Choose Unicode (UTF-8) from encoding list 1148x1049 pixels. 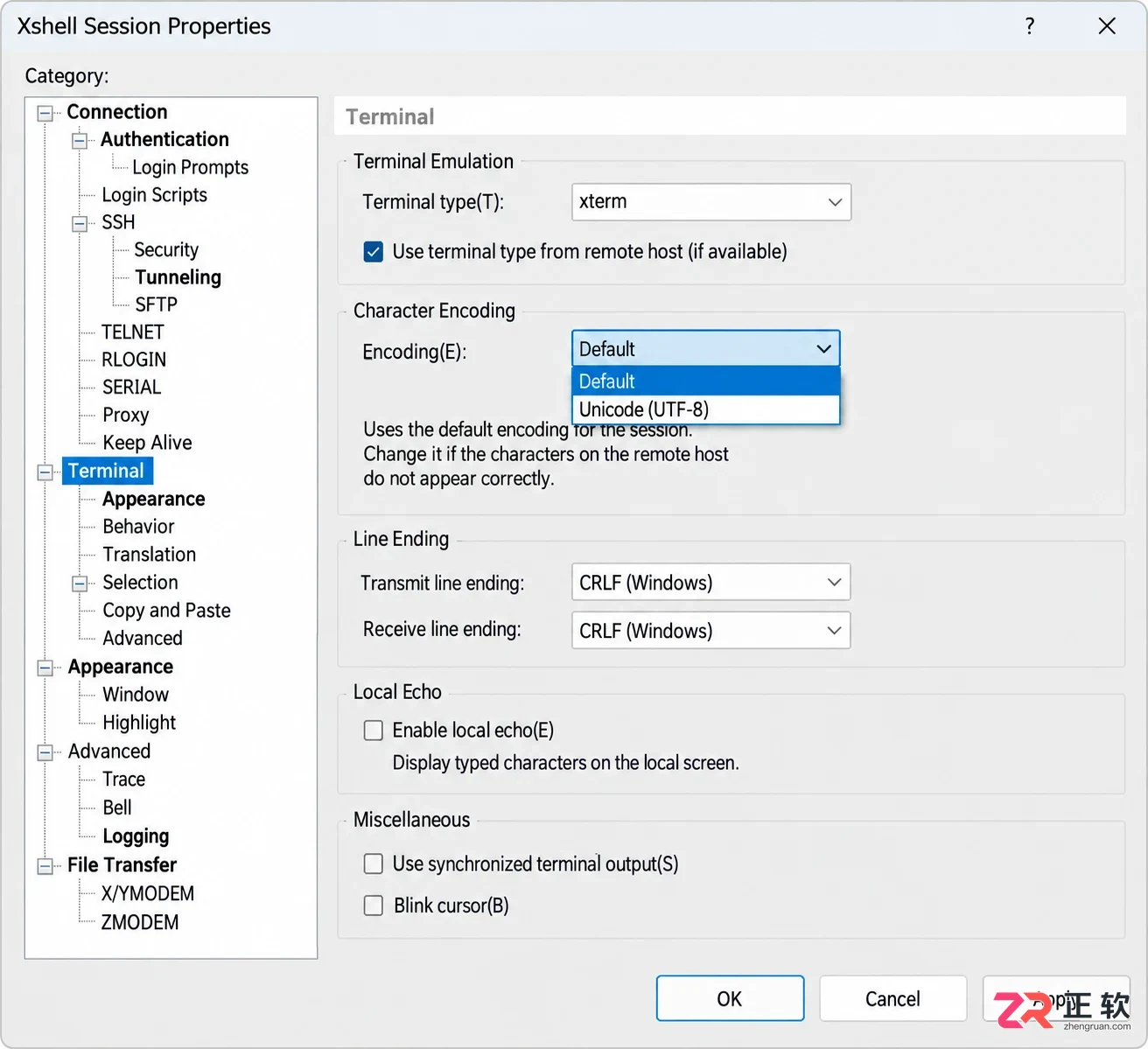[x=705, y=409]
